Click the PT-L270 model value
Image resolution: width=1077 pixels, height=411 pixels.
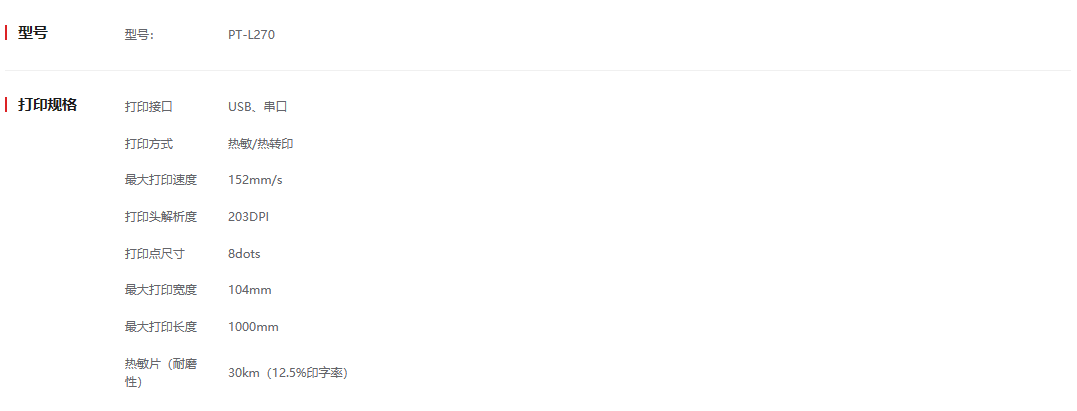[x=251, y=35]
